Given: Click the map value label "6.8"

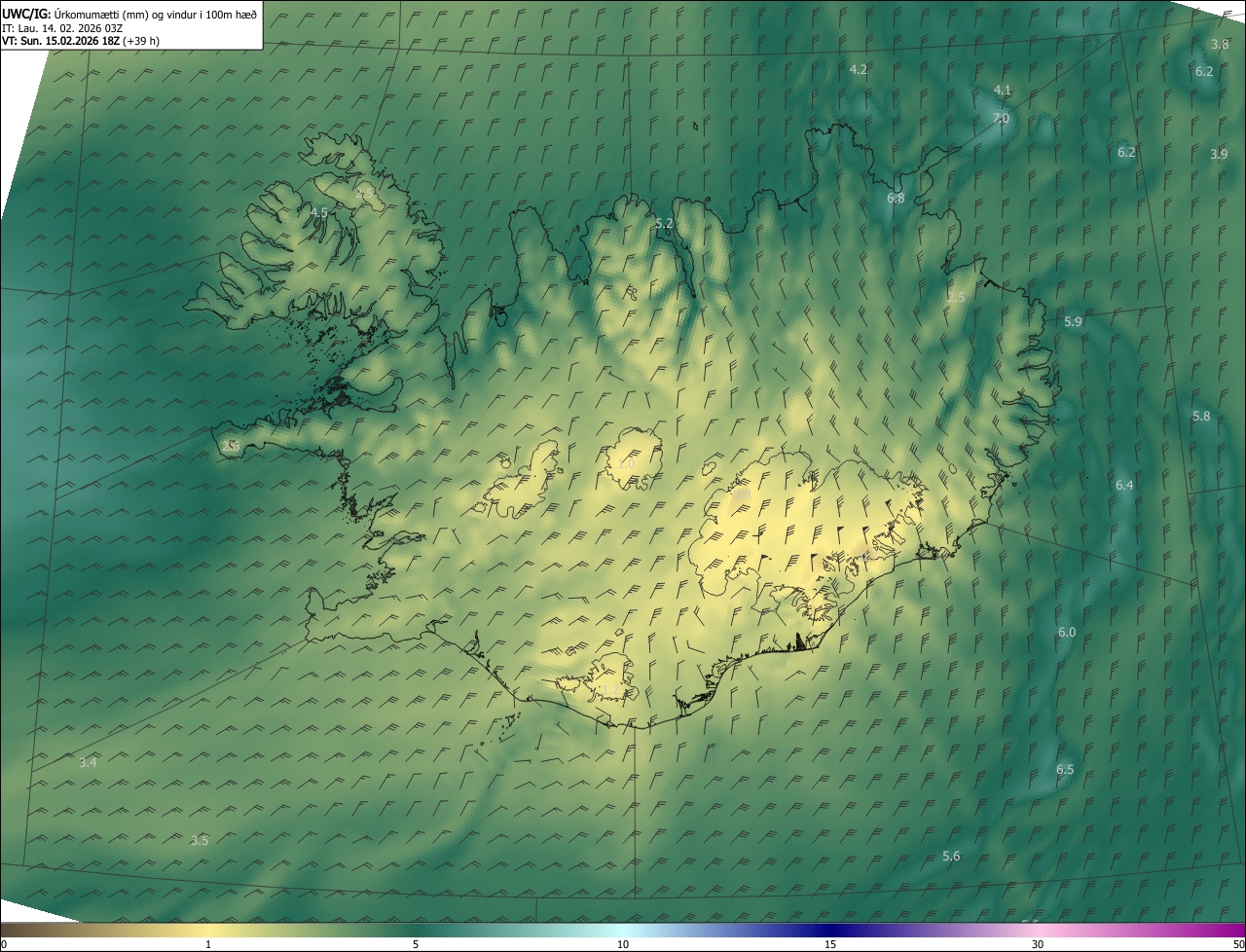Looking at the screenshot, I should (x=896, y=198).
